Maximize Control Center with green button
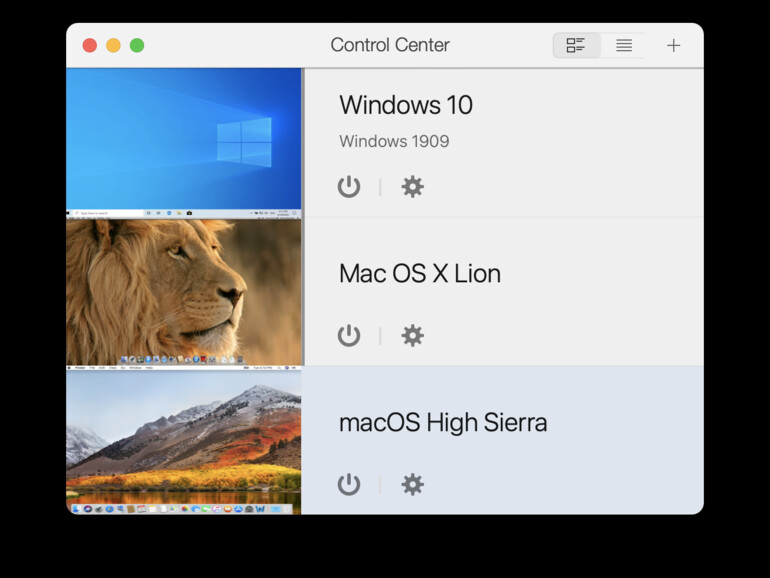Screen dimensions: 770x578 pyautogui.click(x=137, y=45)
